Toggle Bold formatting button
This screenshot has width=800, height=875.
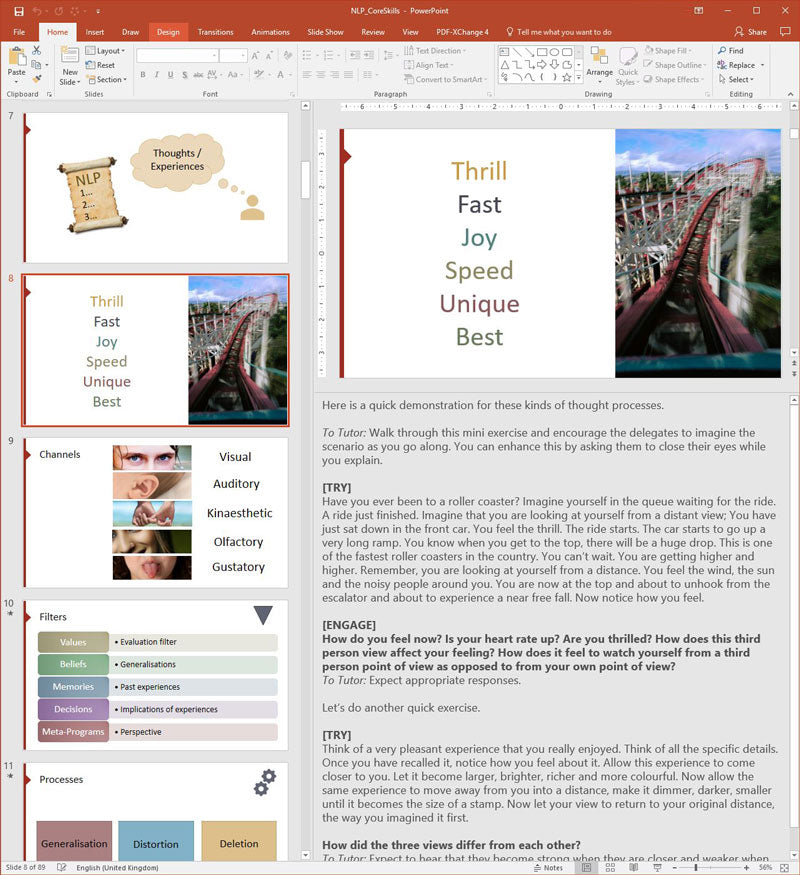143,74
